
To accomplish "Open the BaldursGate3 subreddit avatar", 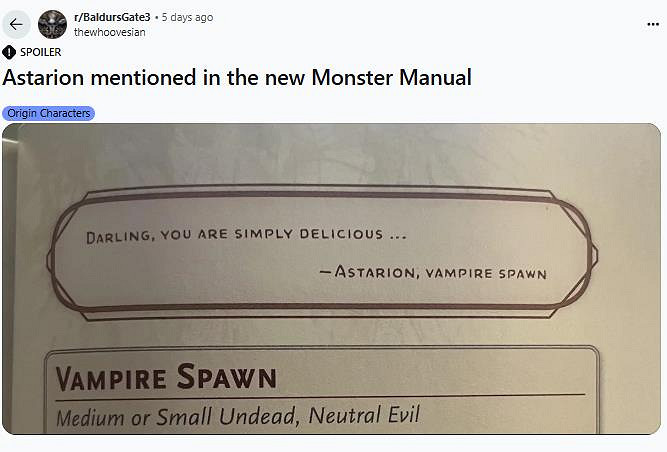I will pos(52,24).
